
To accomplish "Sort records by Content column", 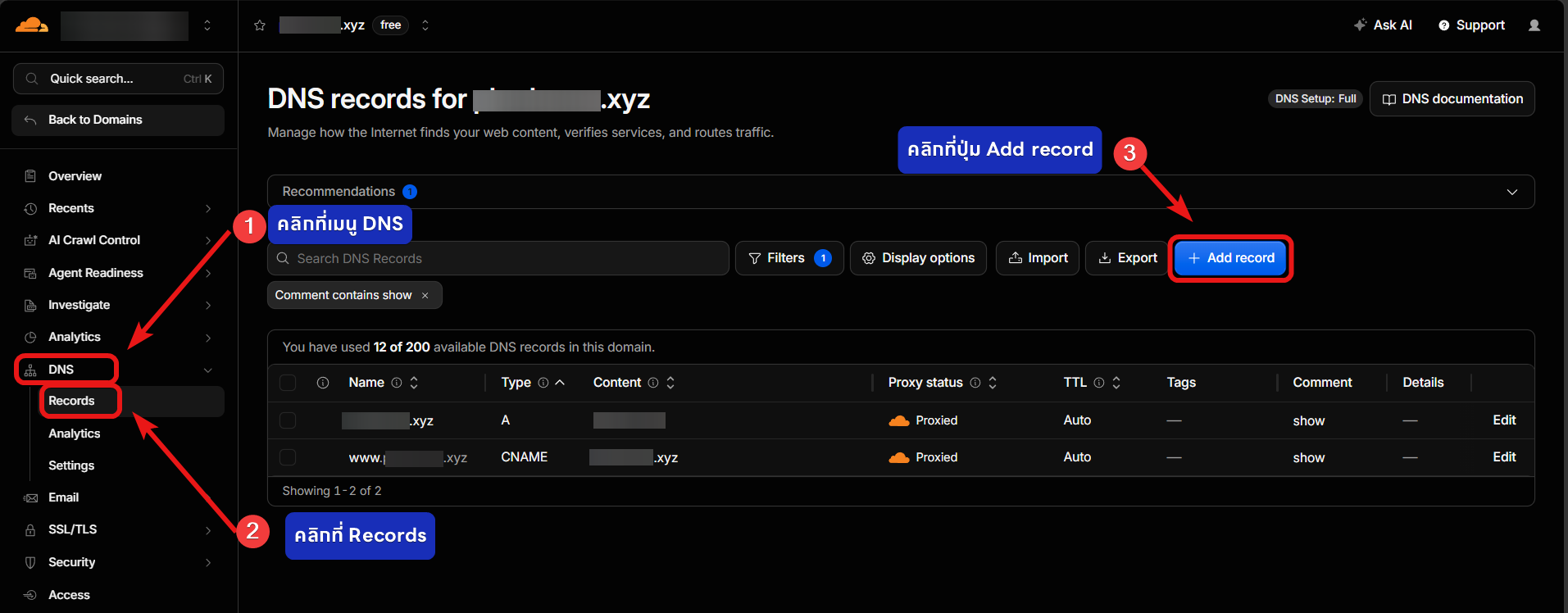I will point(670,383).
